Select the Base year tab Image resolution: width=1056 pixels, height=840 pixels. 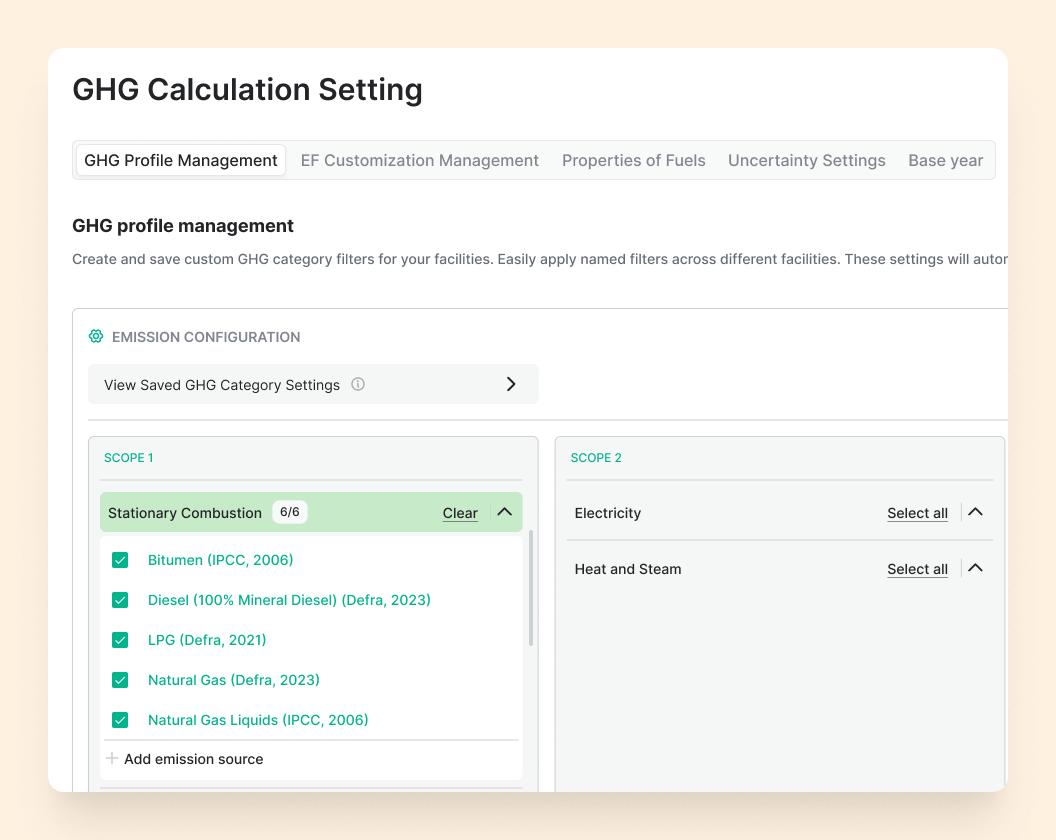[x=945, y=160]
